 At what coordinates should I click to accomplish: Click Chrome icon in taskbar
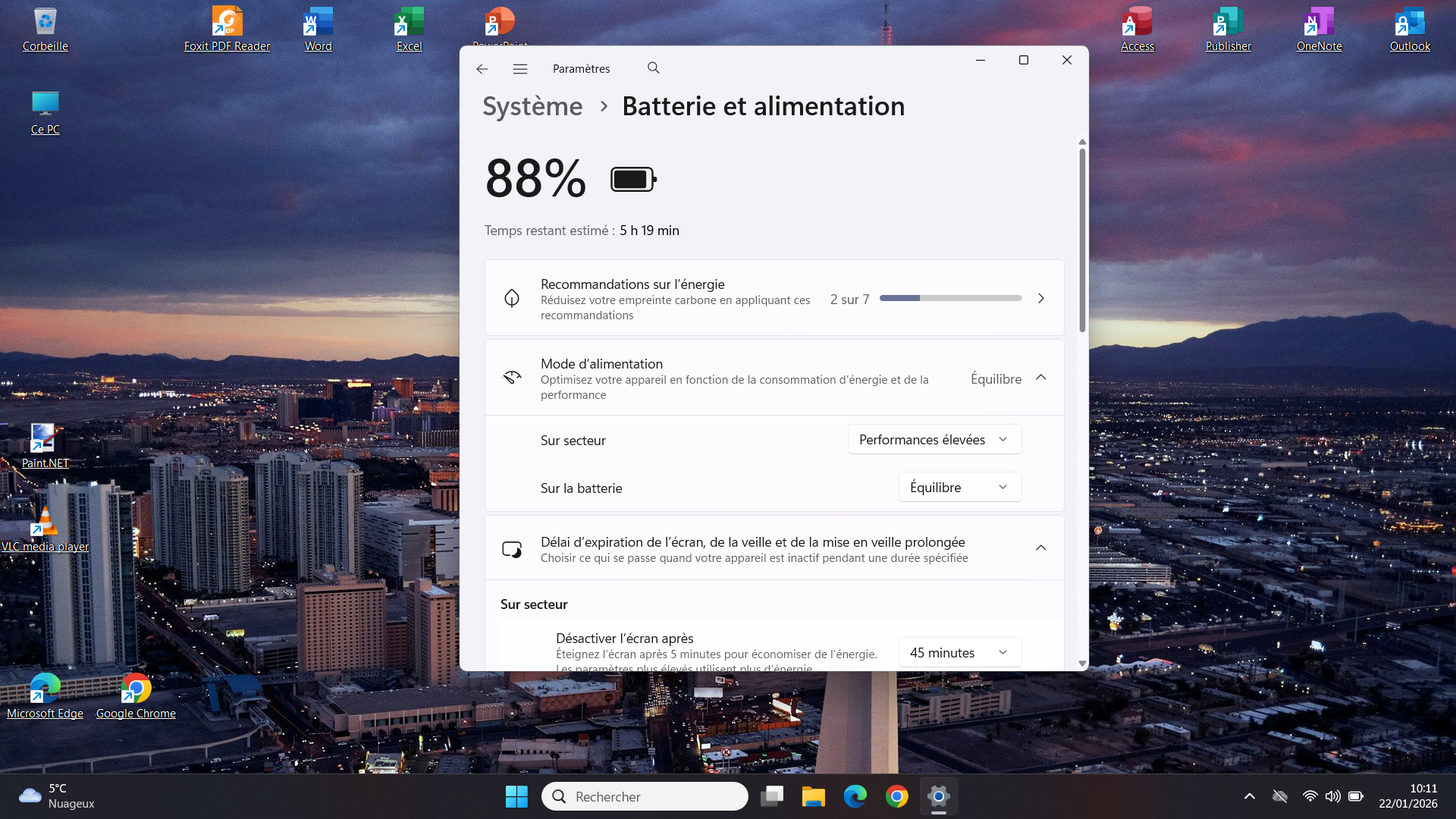click(x=897, y=796)
